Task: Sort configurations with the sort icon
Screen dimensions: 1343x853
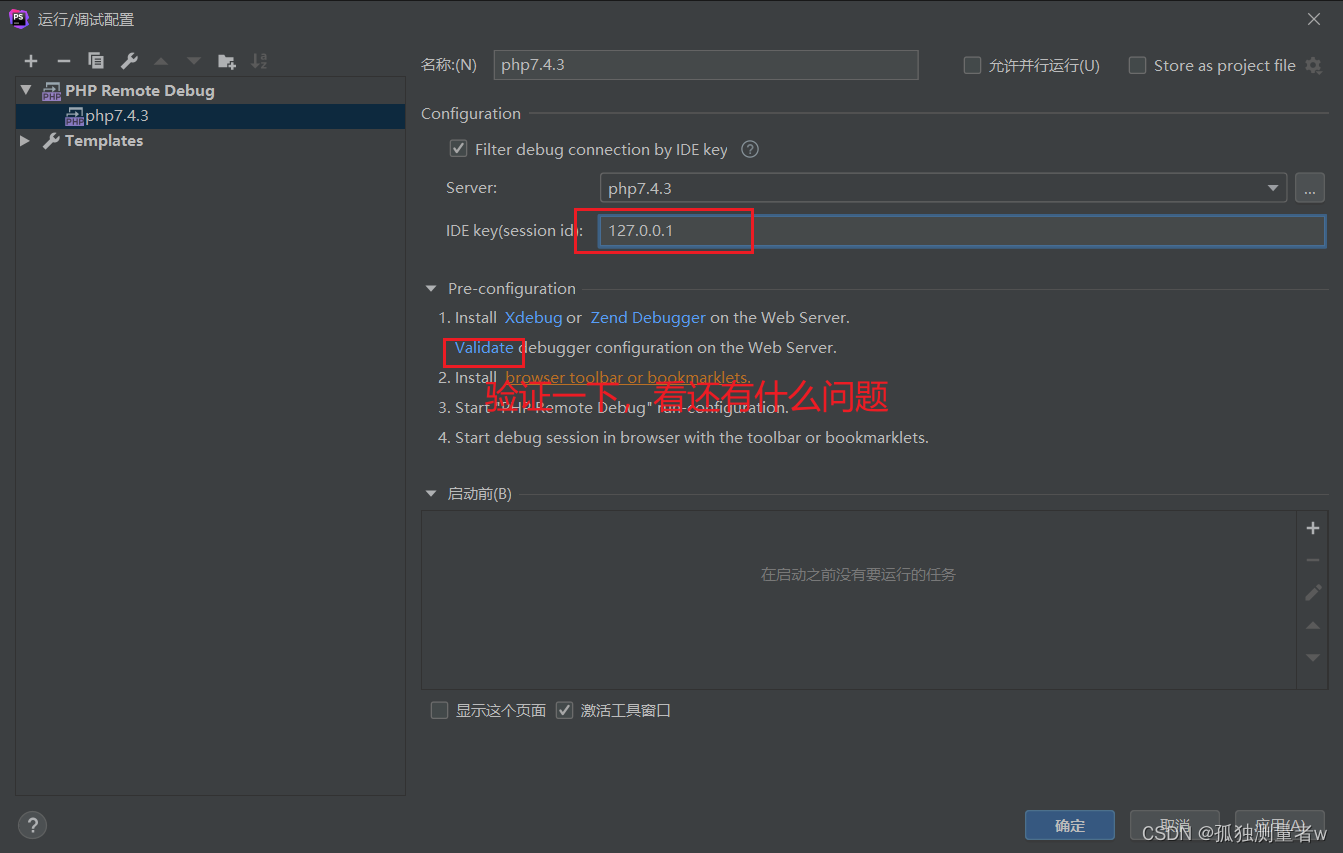Action: pyautogui.click(x=259, y=60)
